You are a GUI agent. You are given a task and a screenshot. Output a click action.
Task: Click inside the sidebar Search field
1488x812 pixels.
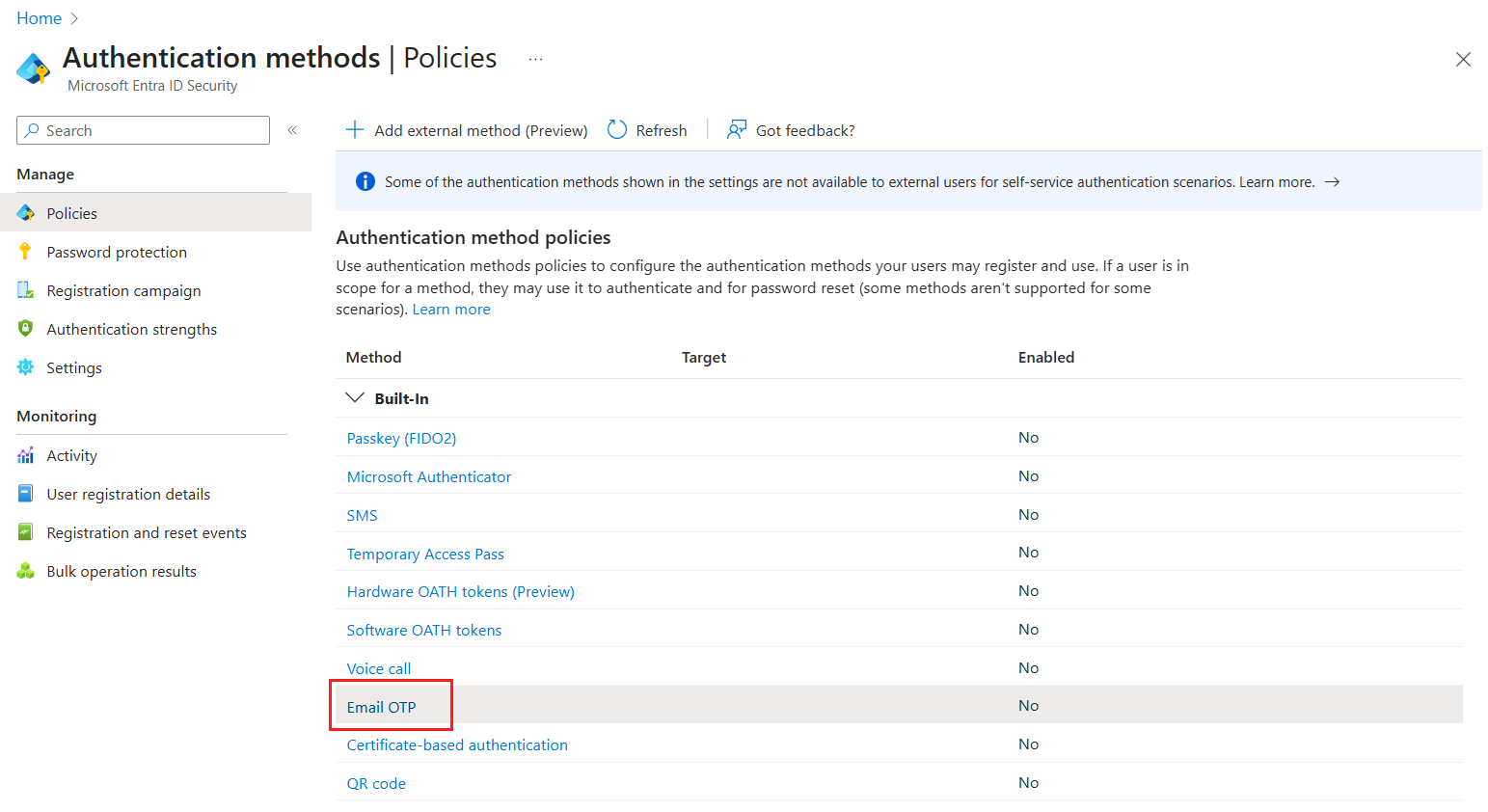pos(142,129)
